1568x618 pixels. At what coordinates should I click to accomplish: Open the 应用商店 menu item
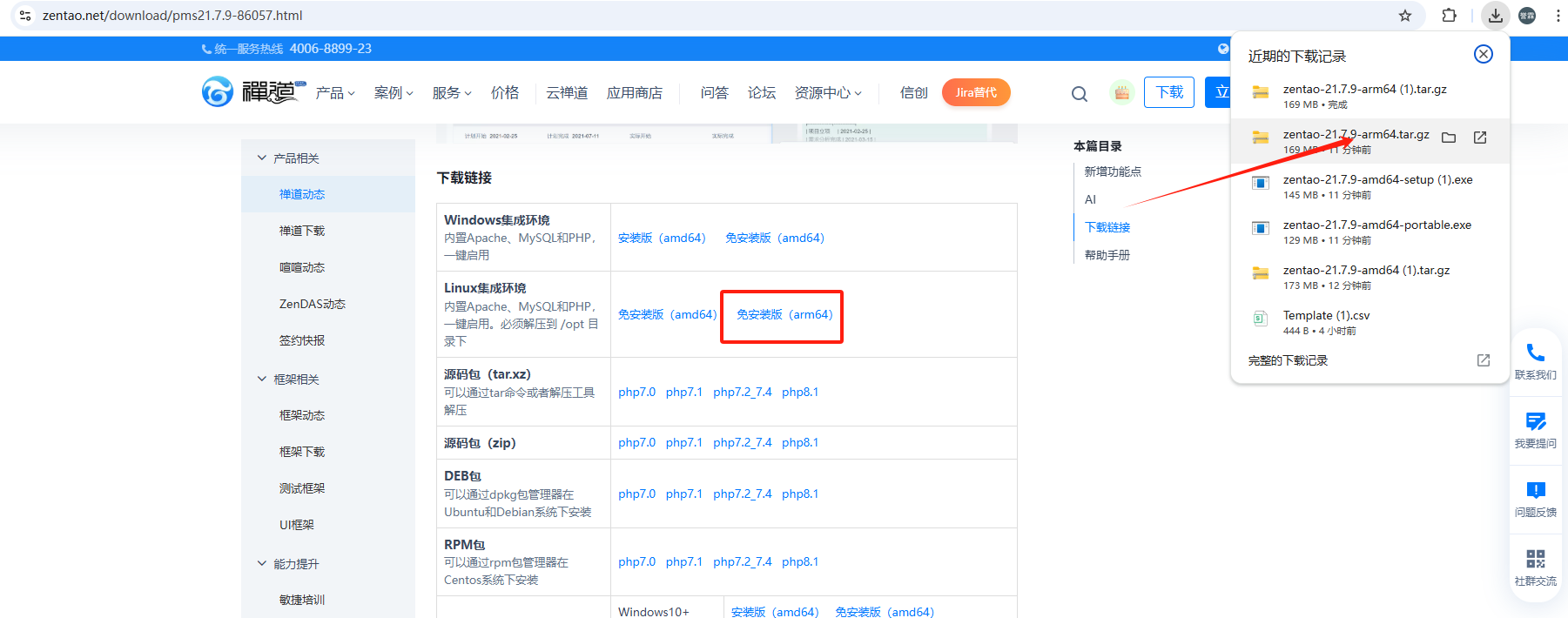(x=635, y=93)
